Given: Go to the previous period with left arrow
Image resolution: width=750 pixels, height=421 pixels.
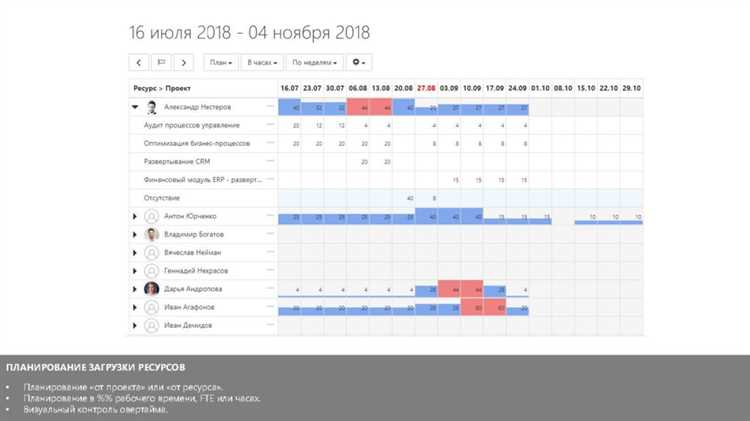Looking at the screenshot, I should tap(139, 63).
